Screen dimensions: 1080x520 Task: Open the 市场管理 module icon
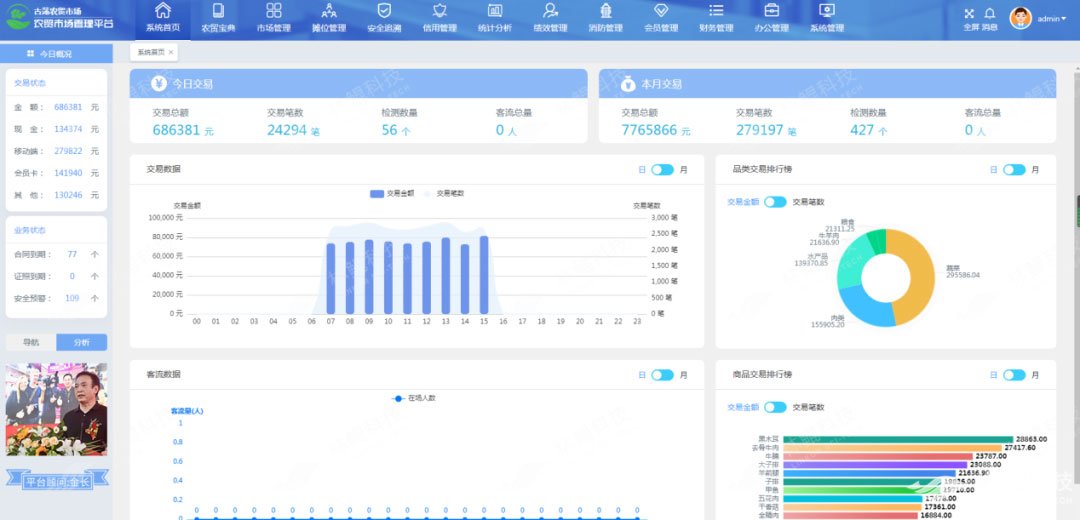[273, 12]
